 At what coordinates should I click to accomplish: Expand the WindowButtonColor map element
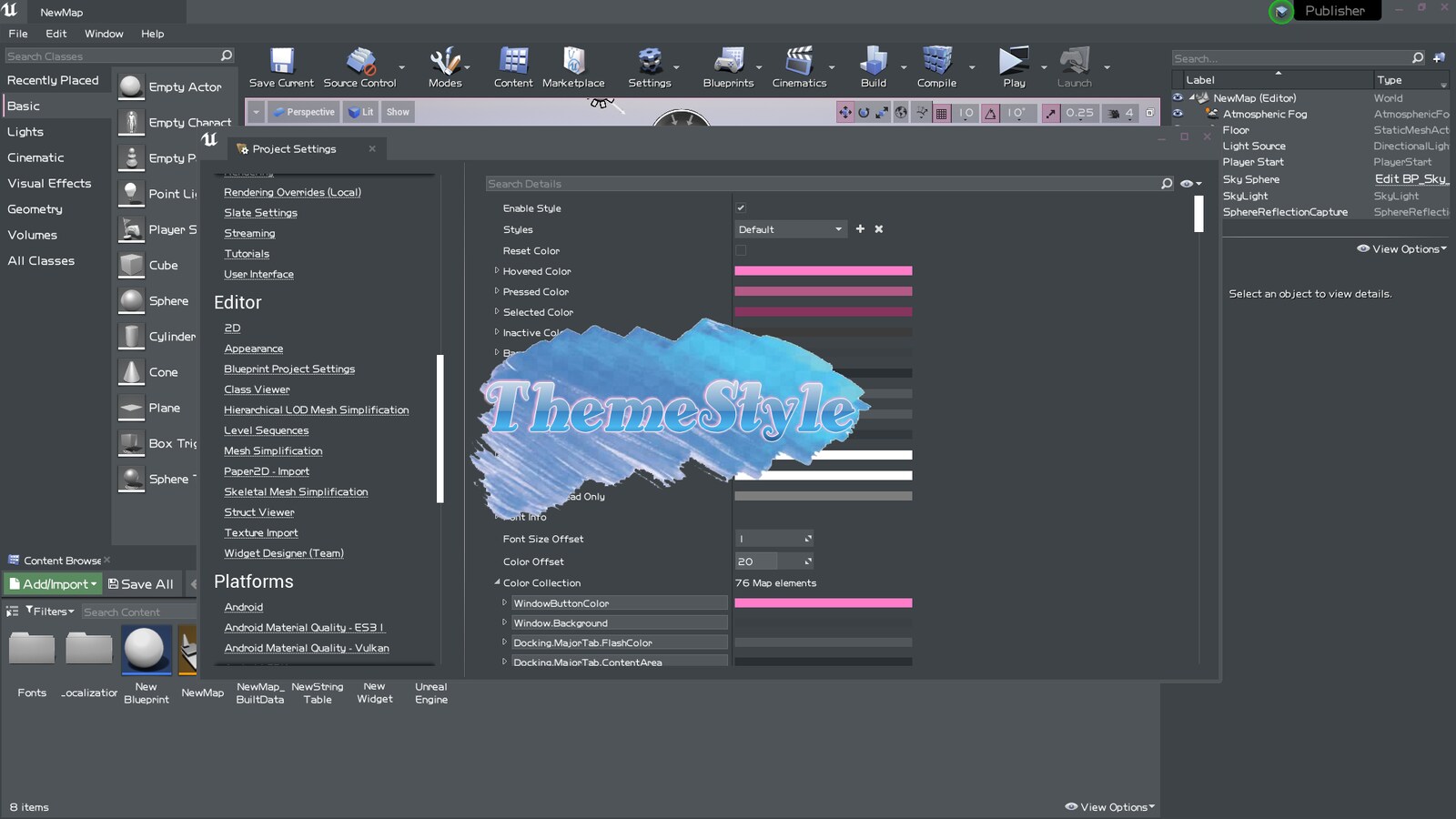[506, 602]
